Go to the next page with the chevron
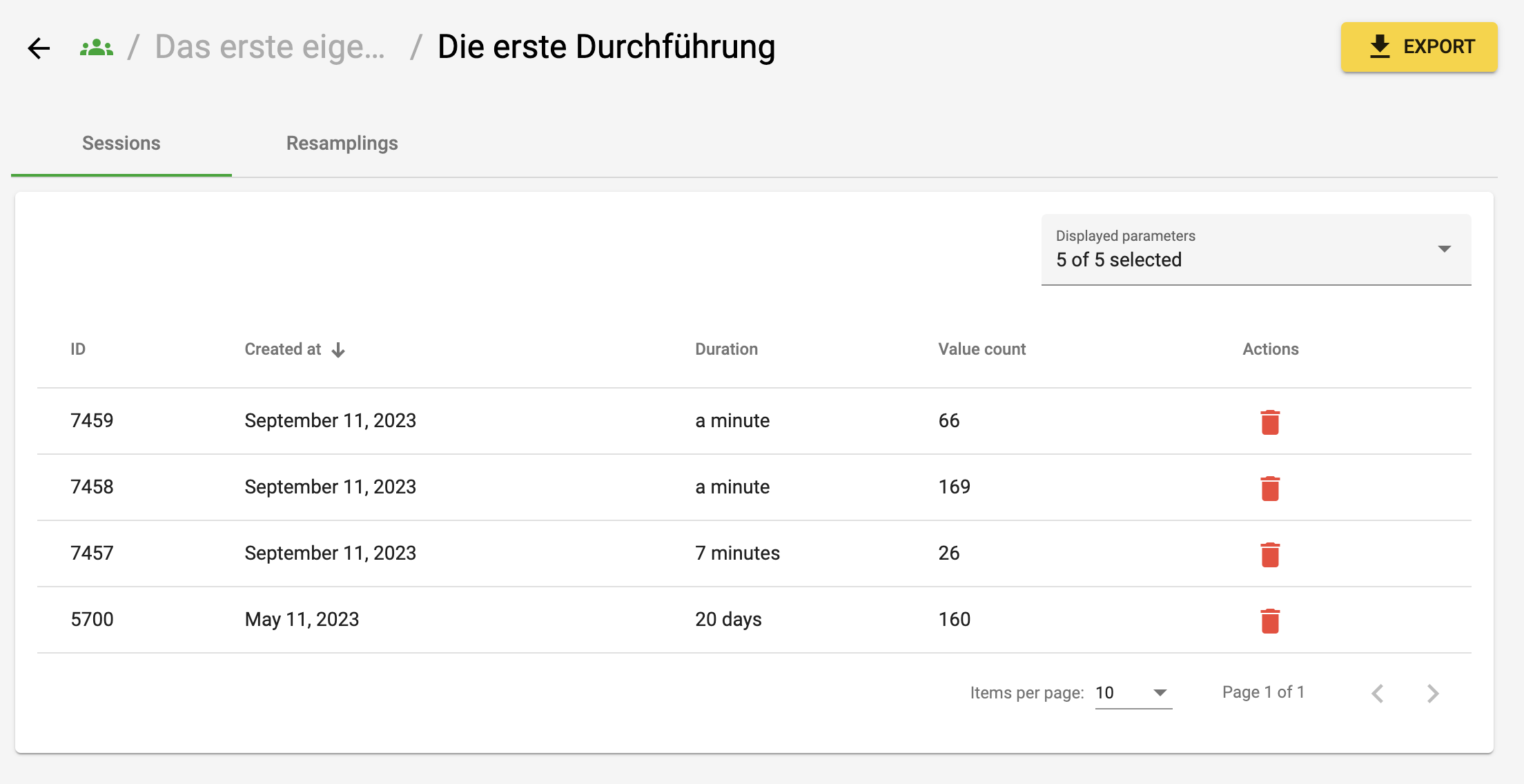Viewport: 1524px width, 784px height. tap(1433, 693)
